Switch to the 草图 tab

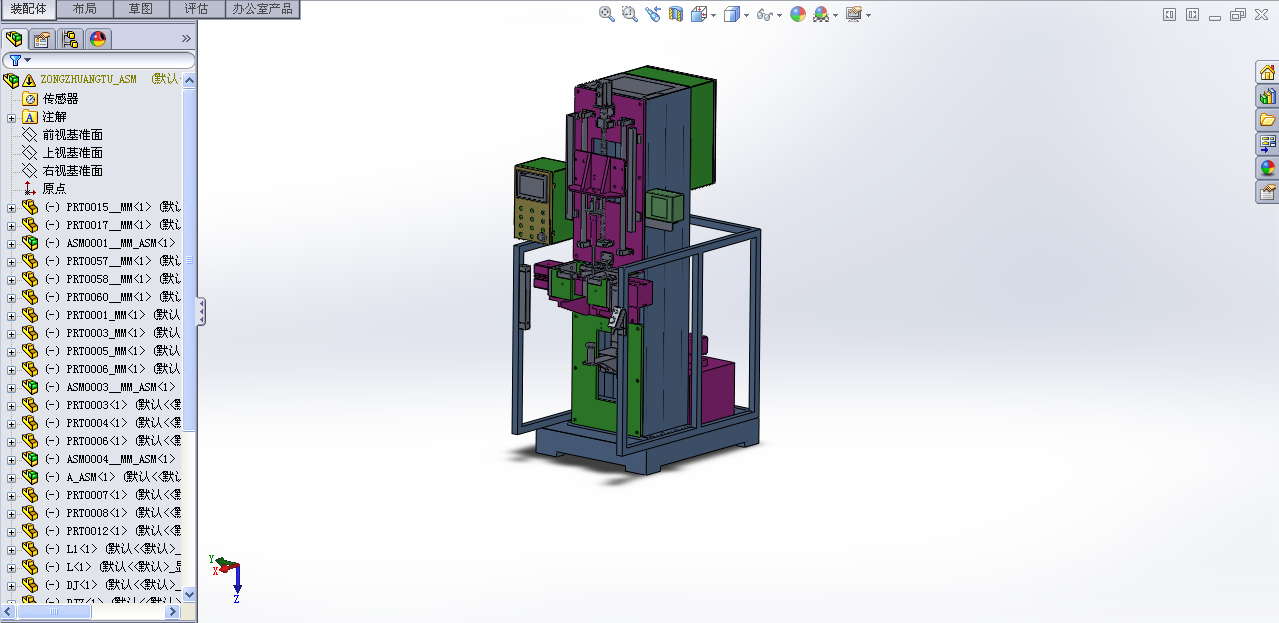tap(141, 9)
